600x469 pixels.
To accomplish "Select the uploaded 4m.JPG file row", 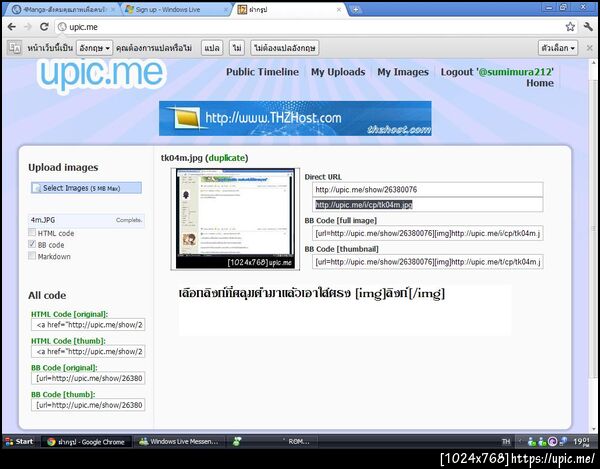I will click(86, 220).
